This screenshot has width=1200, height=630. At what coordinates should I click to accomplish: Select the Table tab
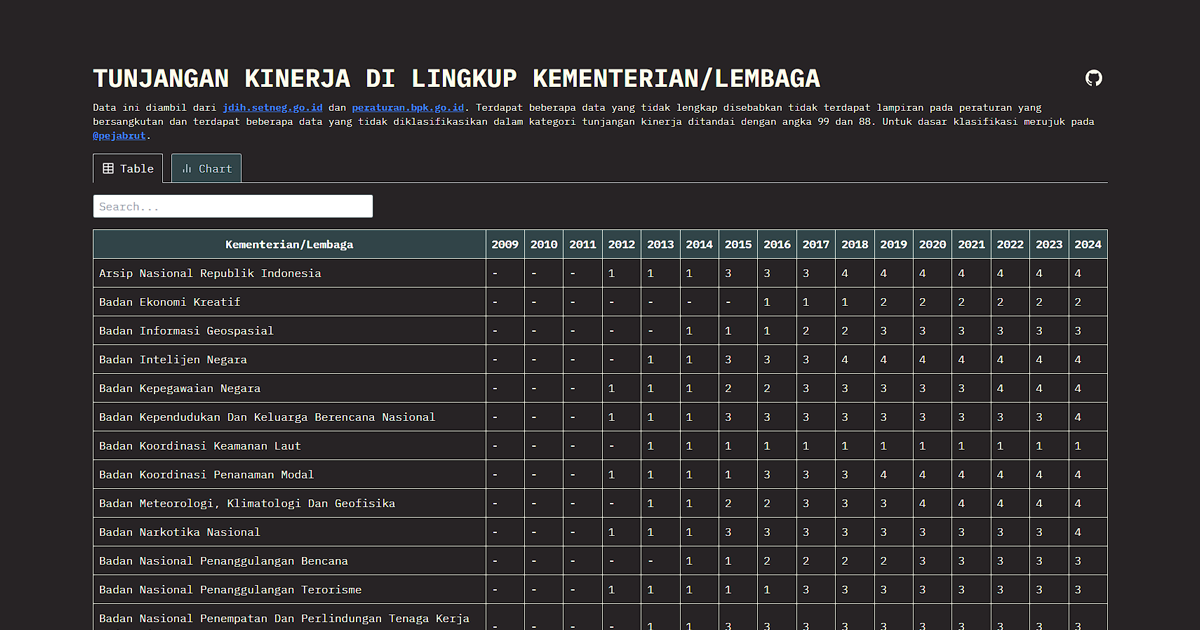128,169
